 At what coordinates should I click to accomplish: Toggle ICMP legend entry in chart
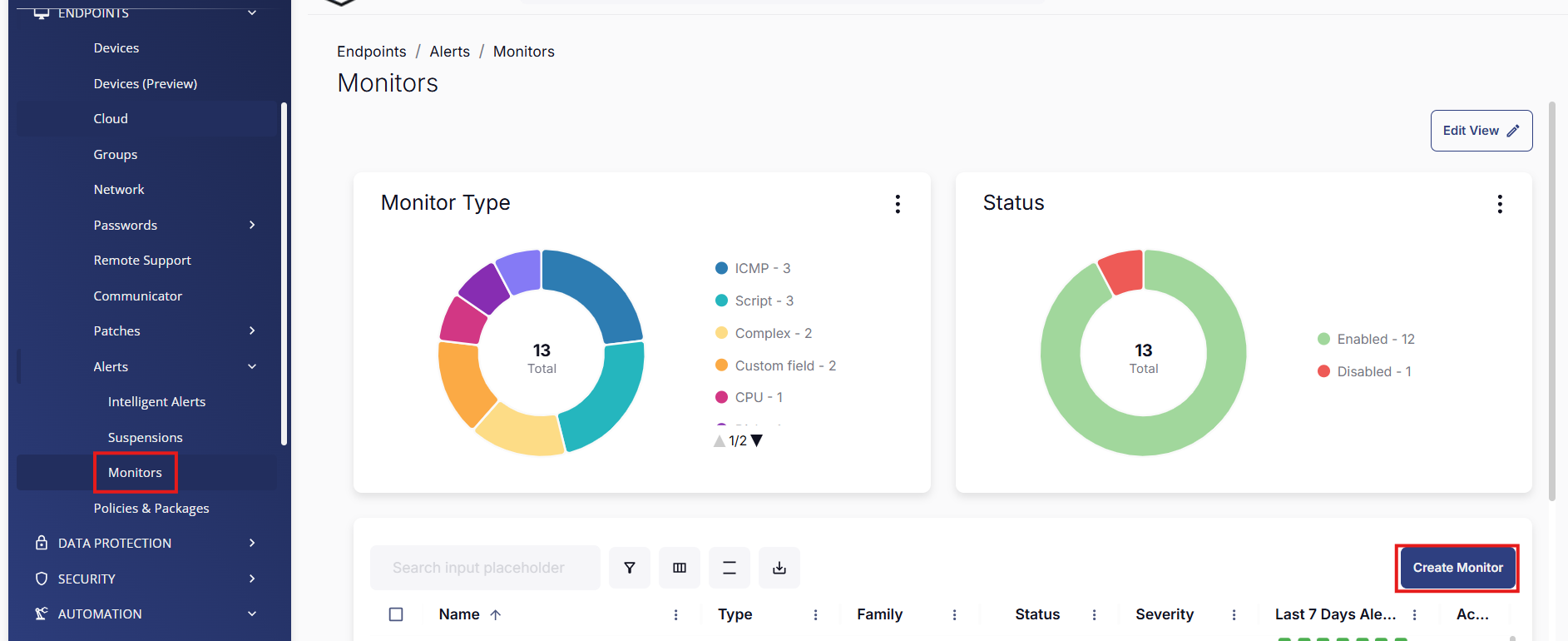[753, 268]
